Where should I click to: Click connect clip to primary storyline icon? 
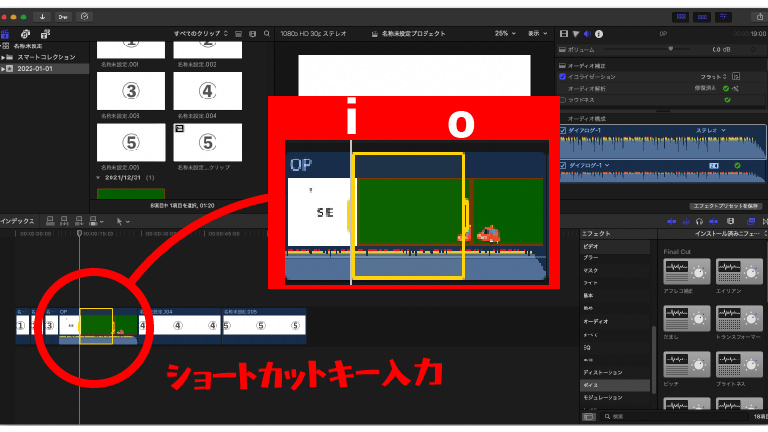(50, 221)
